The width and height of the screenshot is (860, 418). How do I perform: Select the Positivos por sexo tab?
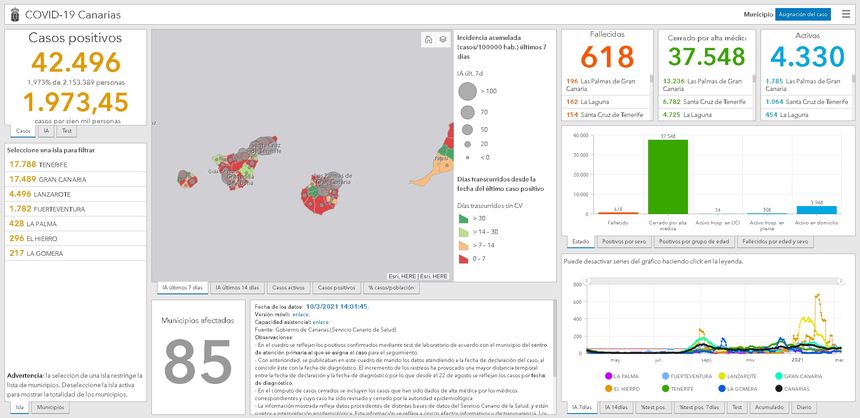(624, 241)
